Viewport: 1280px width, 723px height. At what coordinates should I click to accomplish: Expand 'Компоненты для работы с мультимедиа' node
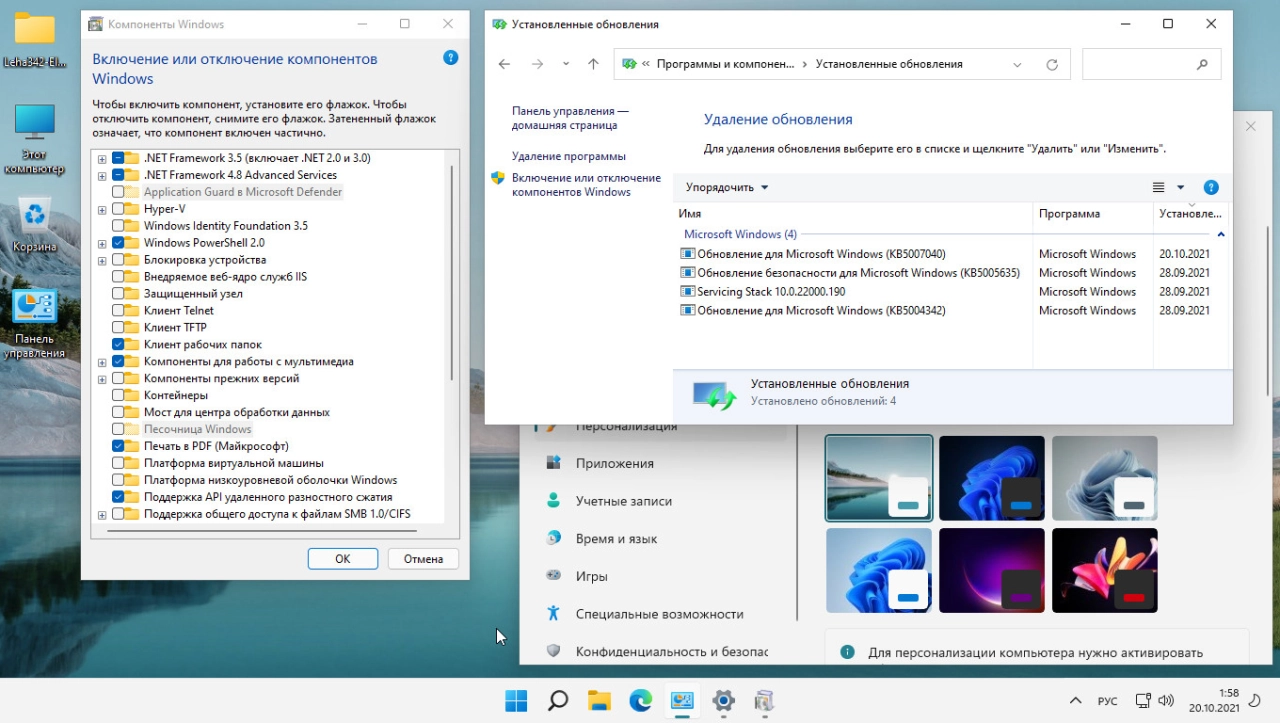click(x=102, y=362)
